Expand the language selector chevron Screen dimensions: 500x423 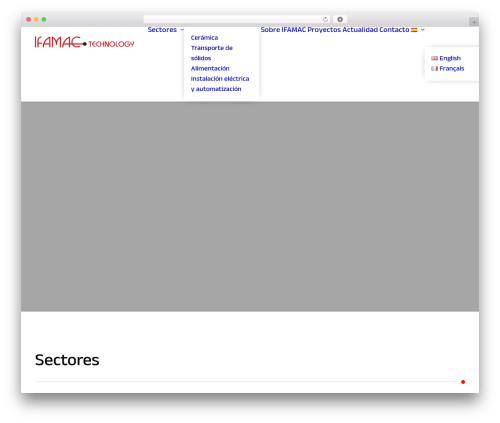(x=422, y=30)
